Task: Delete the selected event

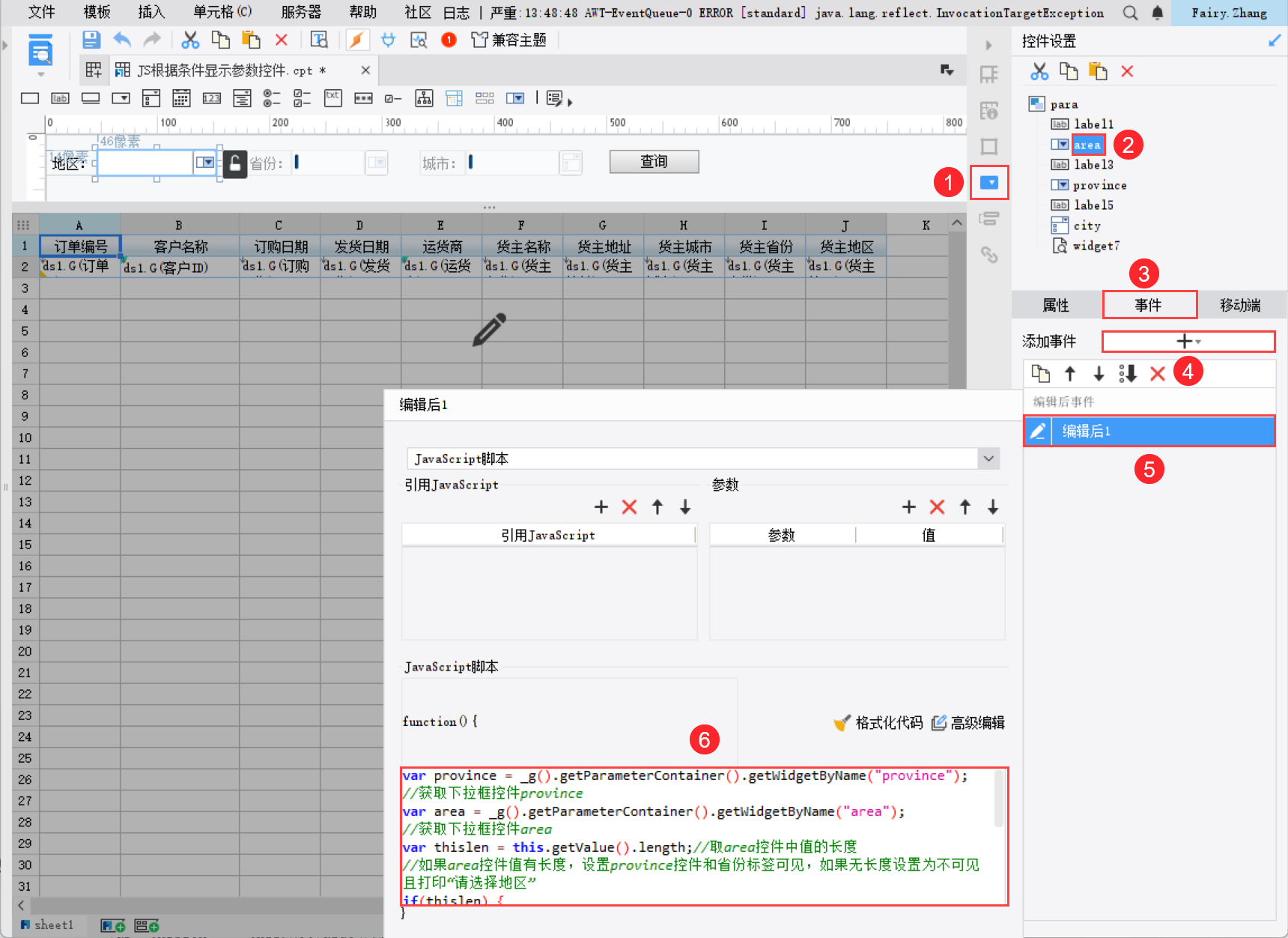Action: (x=1158, y=373)
